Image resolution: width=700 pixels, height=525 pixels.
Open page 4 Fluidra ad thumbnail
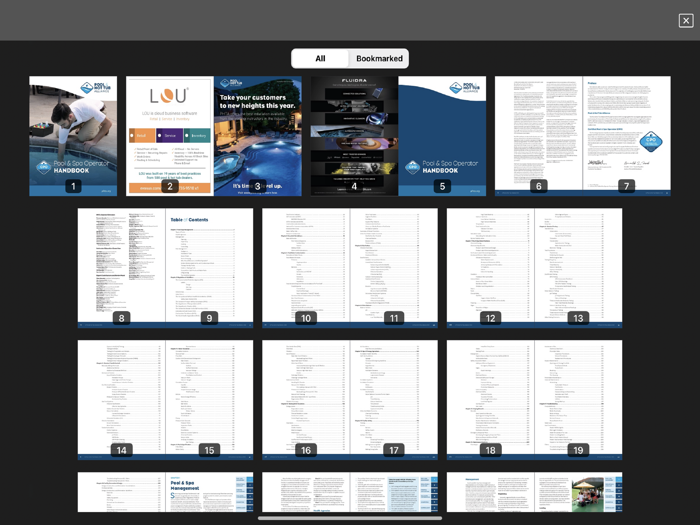click(x=354, y=136)
